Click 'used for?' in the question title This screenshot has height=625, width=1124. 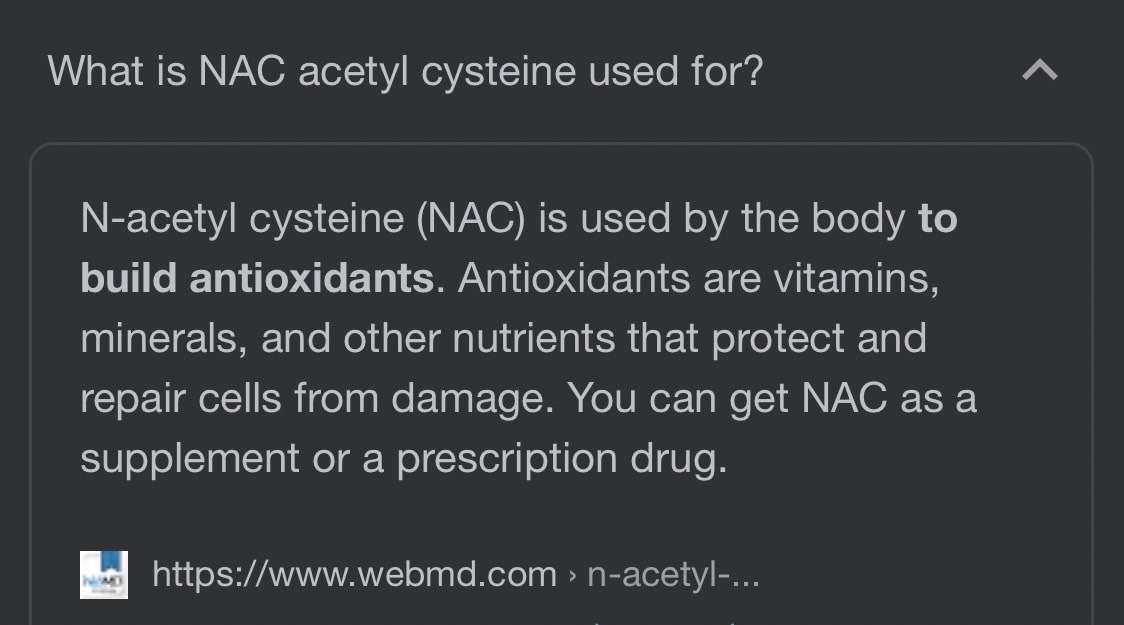pos(675,71)
